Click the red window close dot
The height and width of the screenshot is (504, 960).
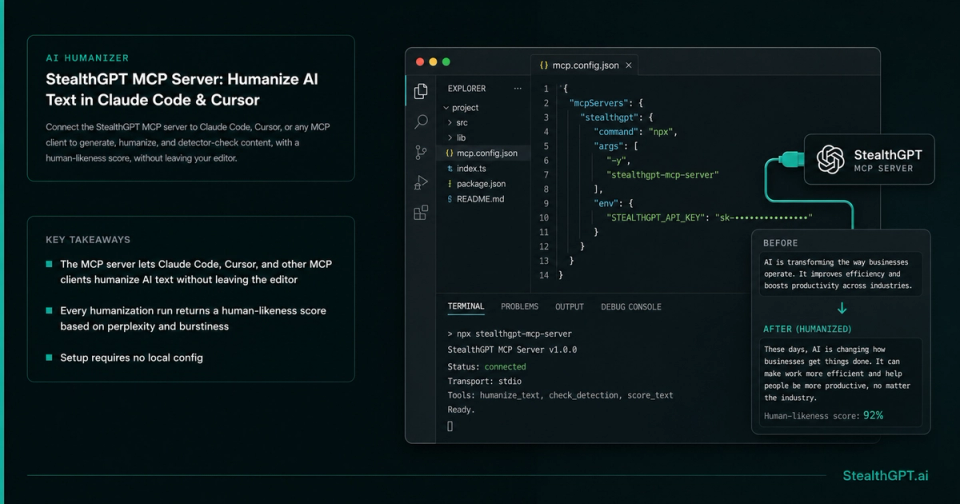tap(420, 62)
